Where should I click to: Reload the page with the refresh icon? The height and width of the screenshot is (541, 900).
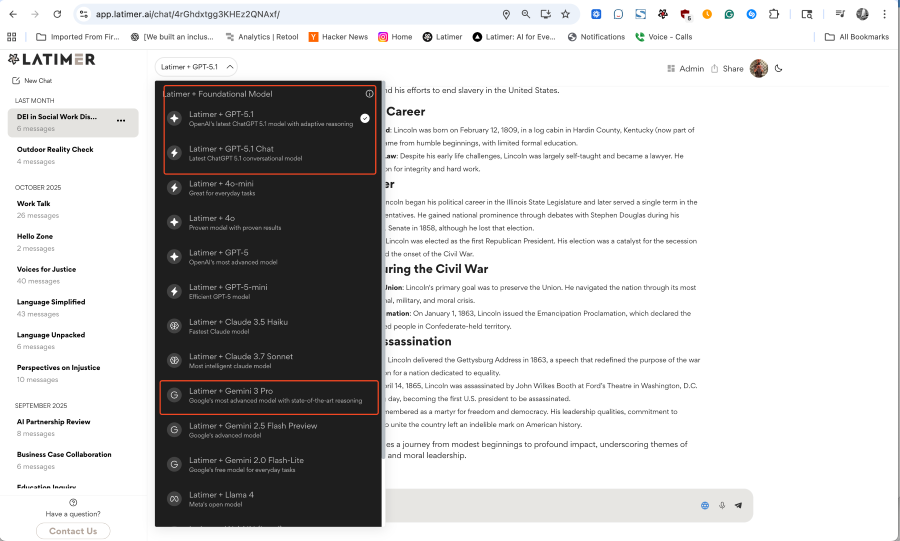point(57,14)
